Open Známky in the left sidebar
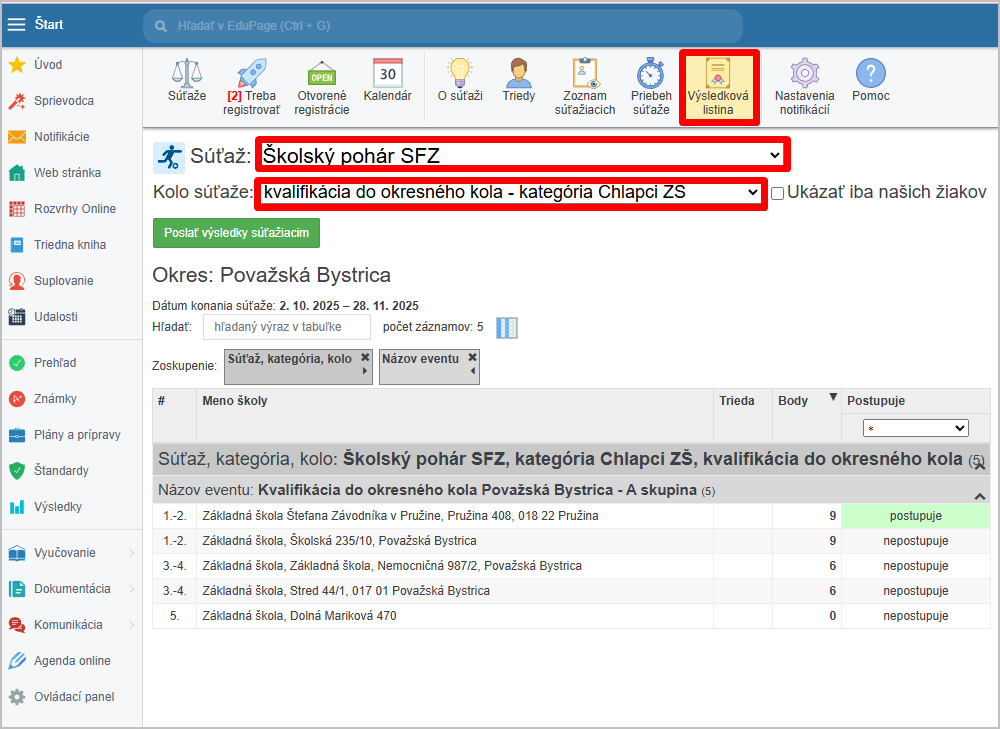This screenshot has height=729, width=1000. pyautogui.click(x=55, y=399)
